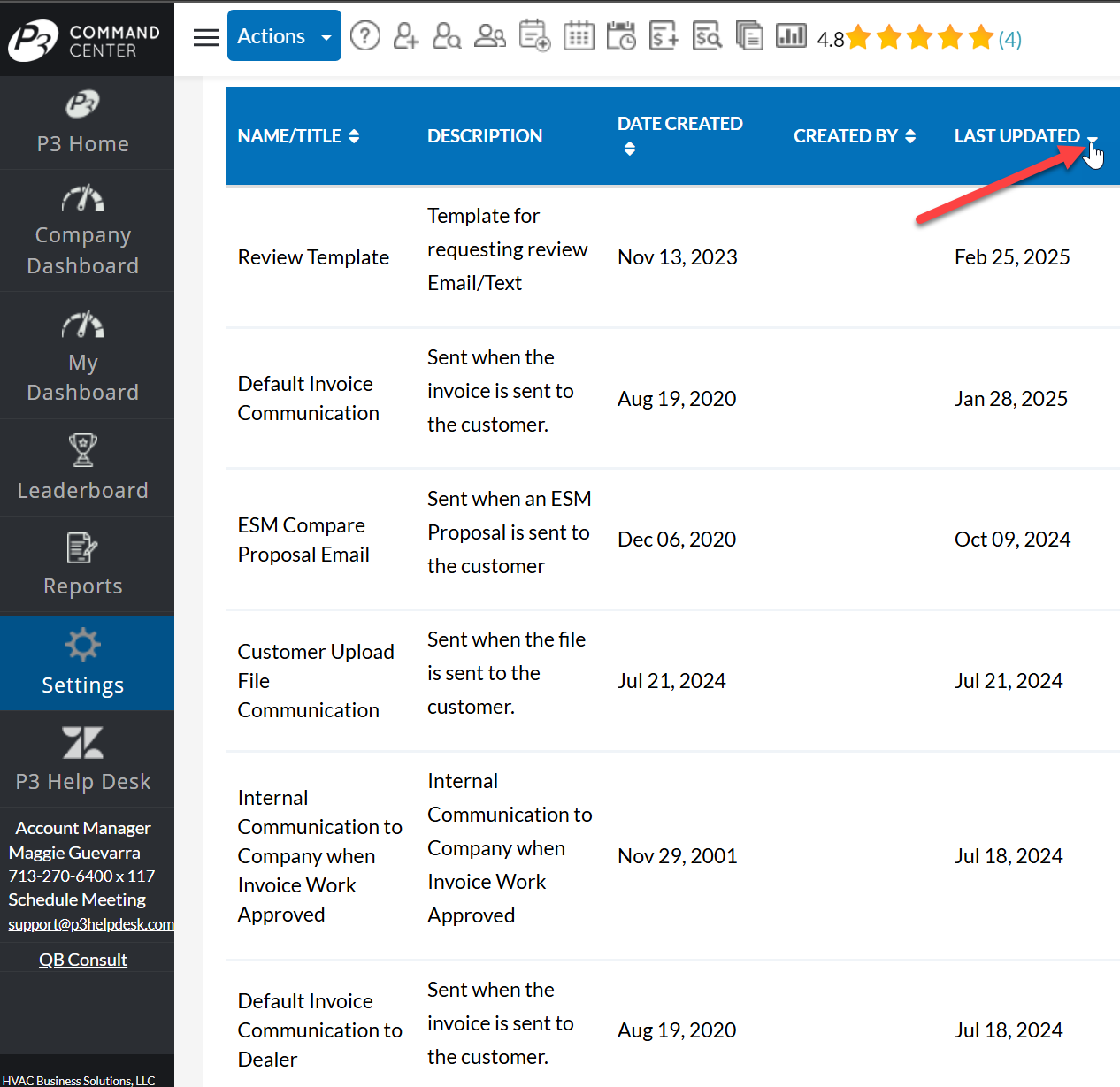
Task: Click the calendar with clock icon
Action: [621, 36]
